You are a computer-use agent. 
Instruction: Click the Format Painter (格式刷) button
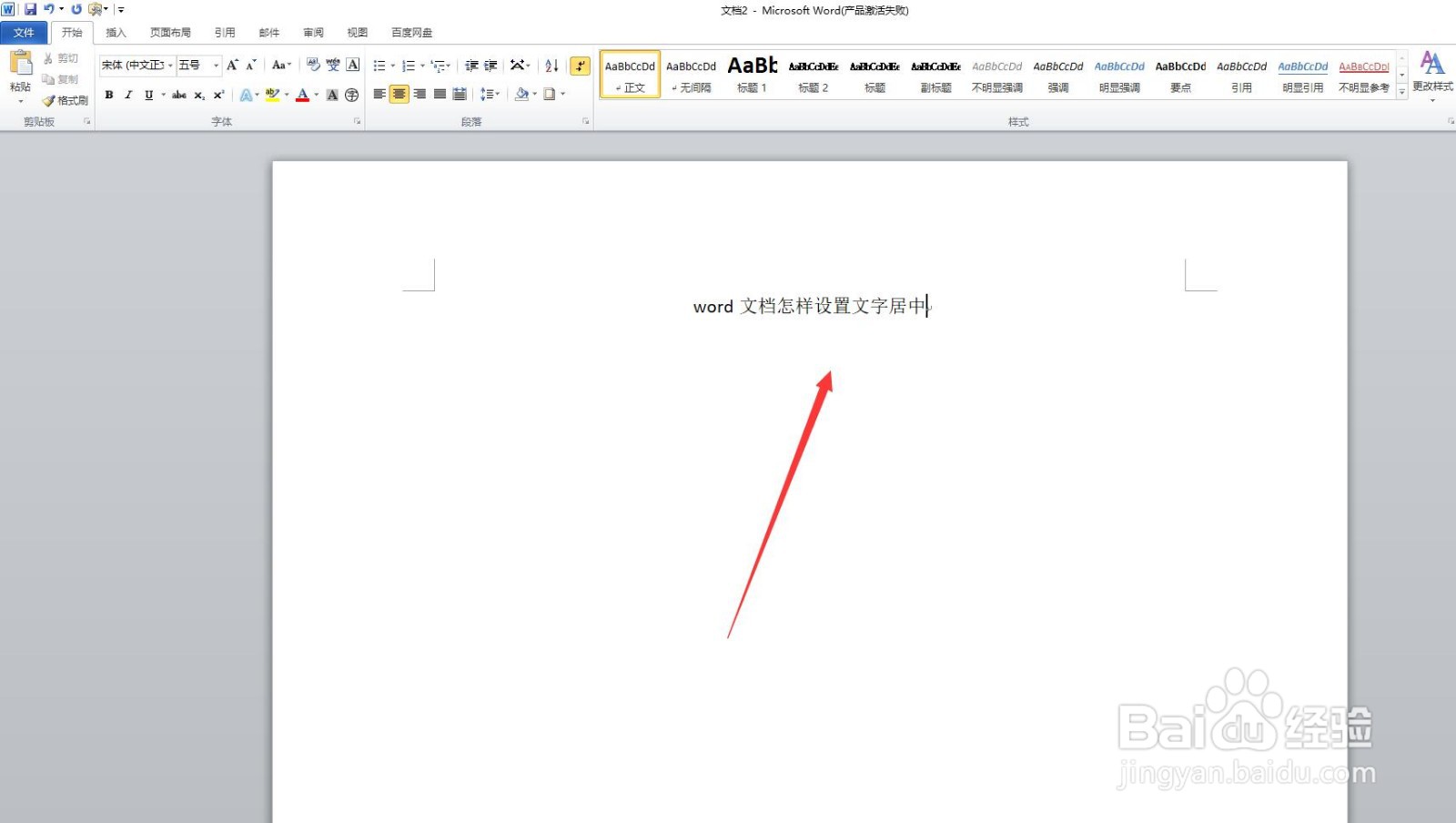(65, 100)
